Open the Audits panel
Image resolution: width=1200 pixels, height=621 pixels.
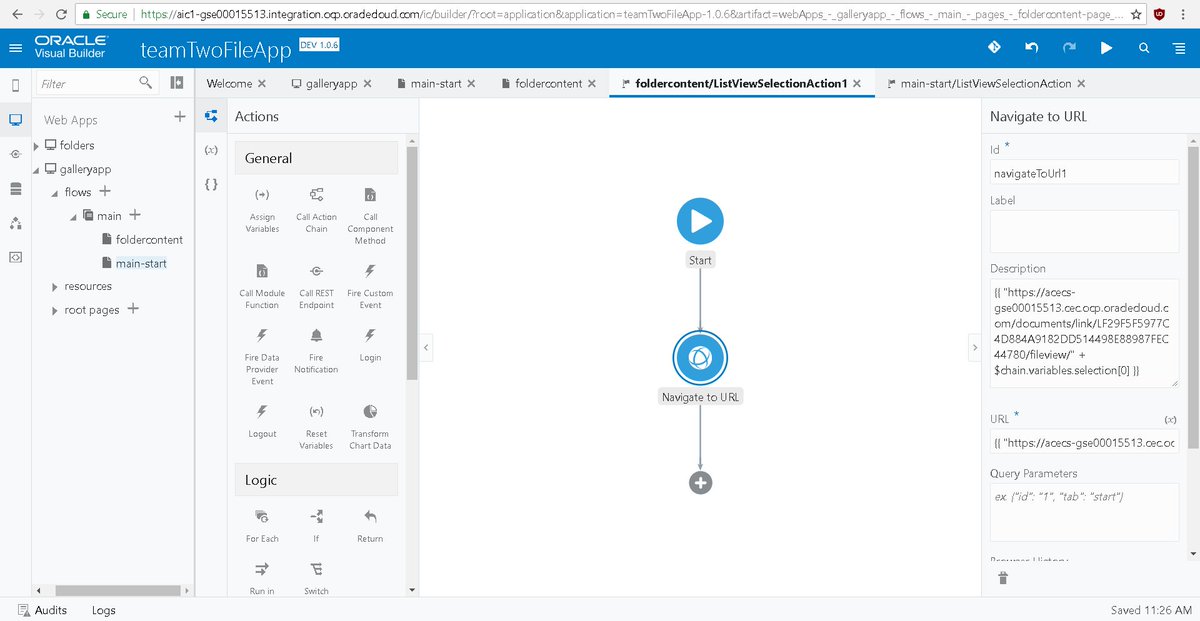pyautogui.click(x=42, y=610)
